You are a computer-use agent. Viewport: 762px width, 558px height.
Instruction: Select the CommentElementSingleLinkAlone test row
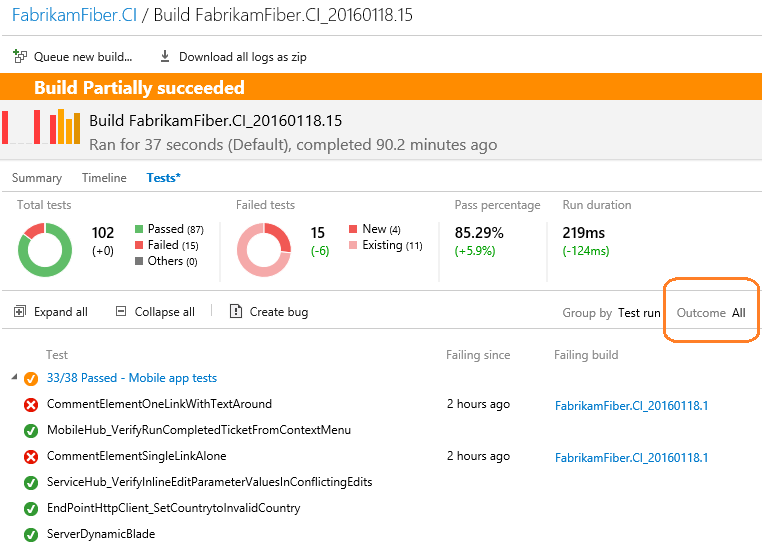(381, 456)
